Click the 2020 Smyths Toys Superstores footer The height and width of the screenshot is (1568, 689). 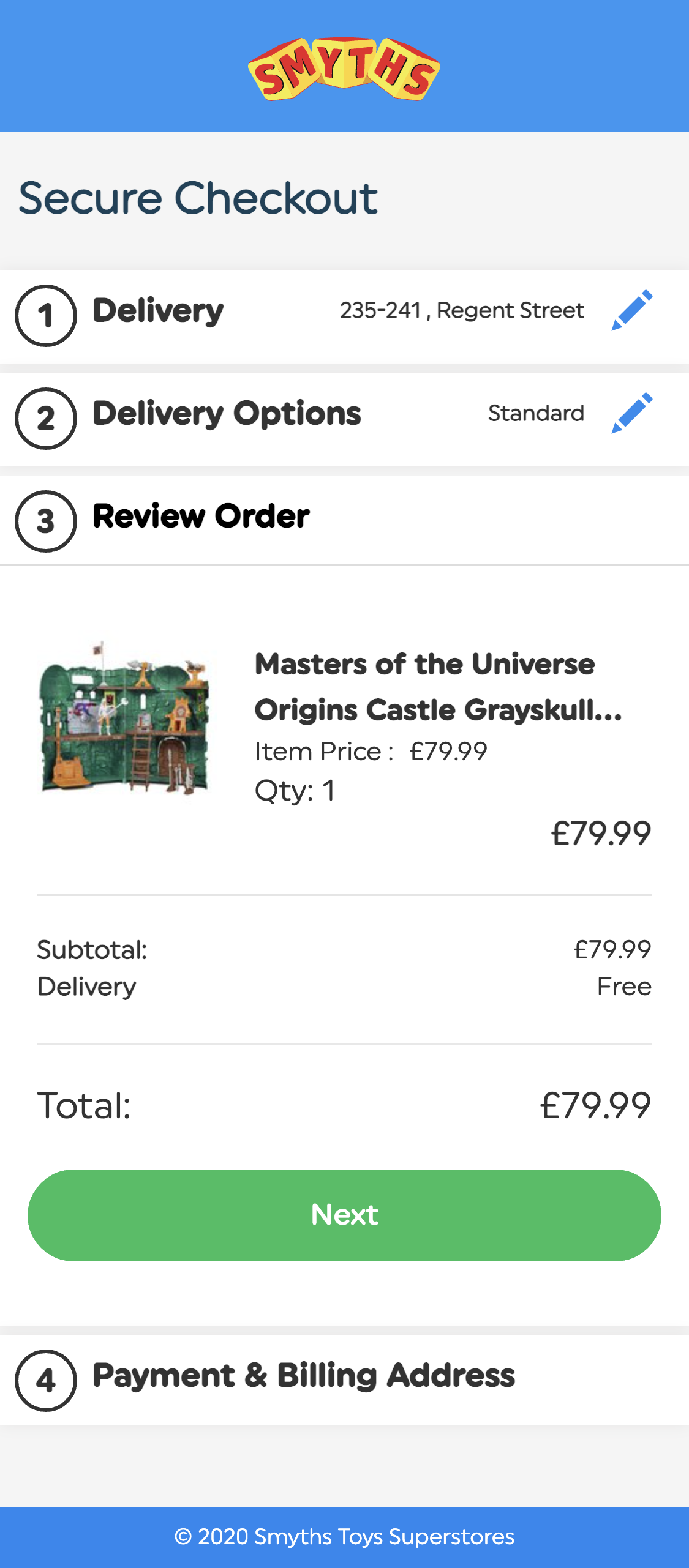pyautogui.click(x=344, y=1537)
